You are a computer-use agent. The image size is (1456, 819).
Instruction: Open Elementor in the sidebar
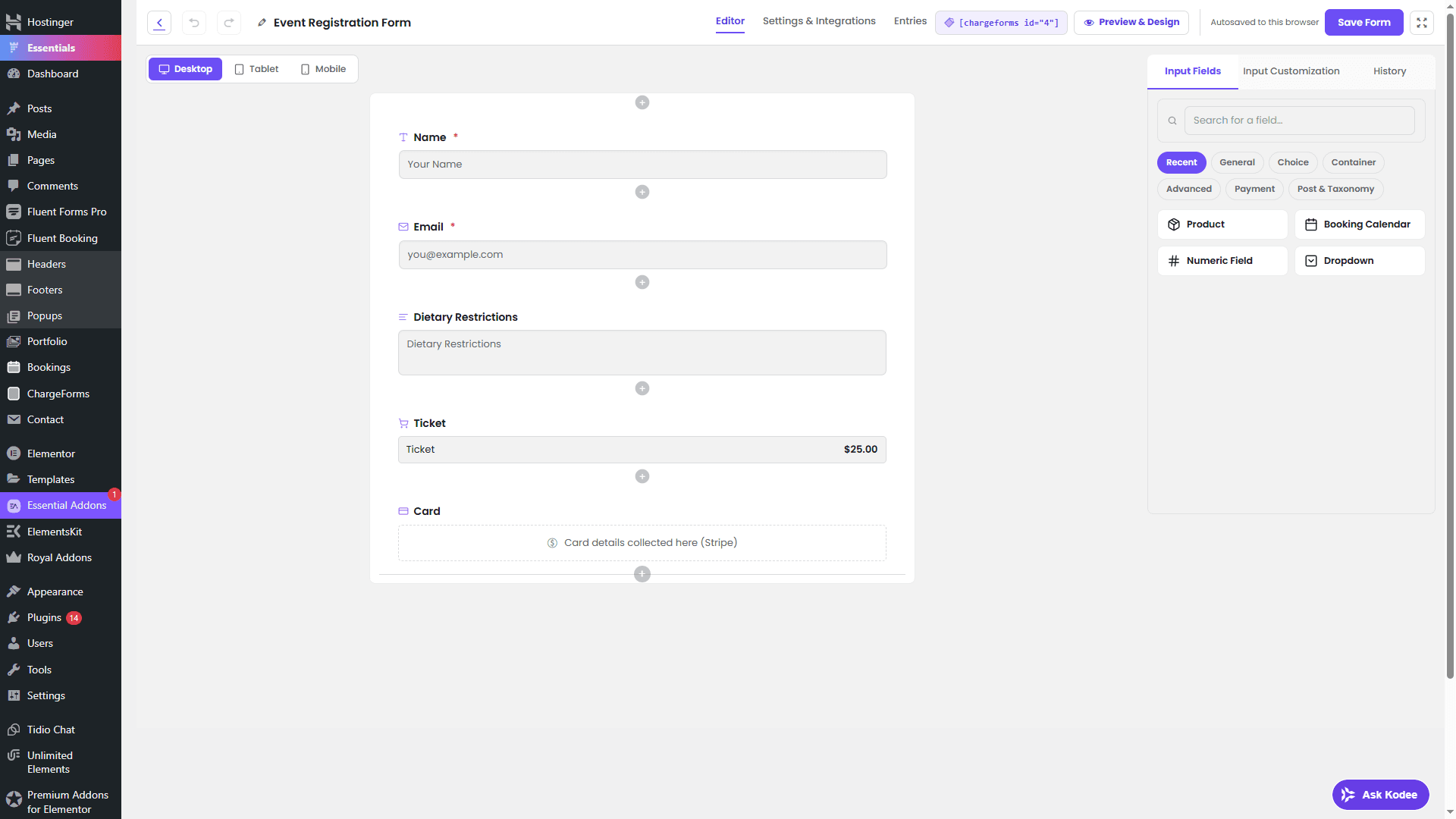click(x=61, y=453)
